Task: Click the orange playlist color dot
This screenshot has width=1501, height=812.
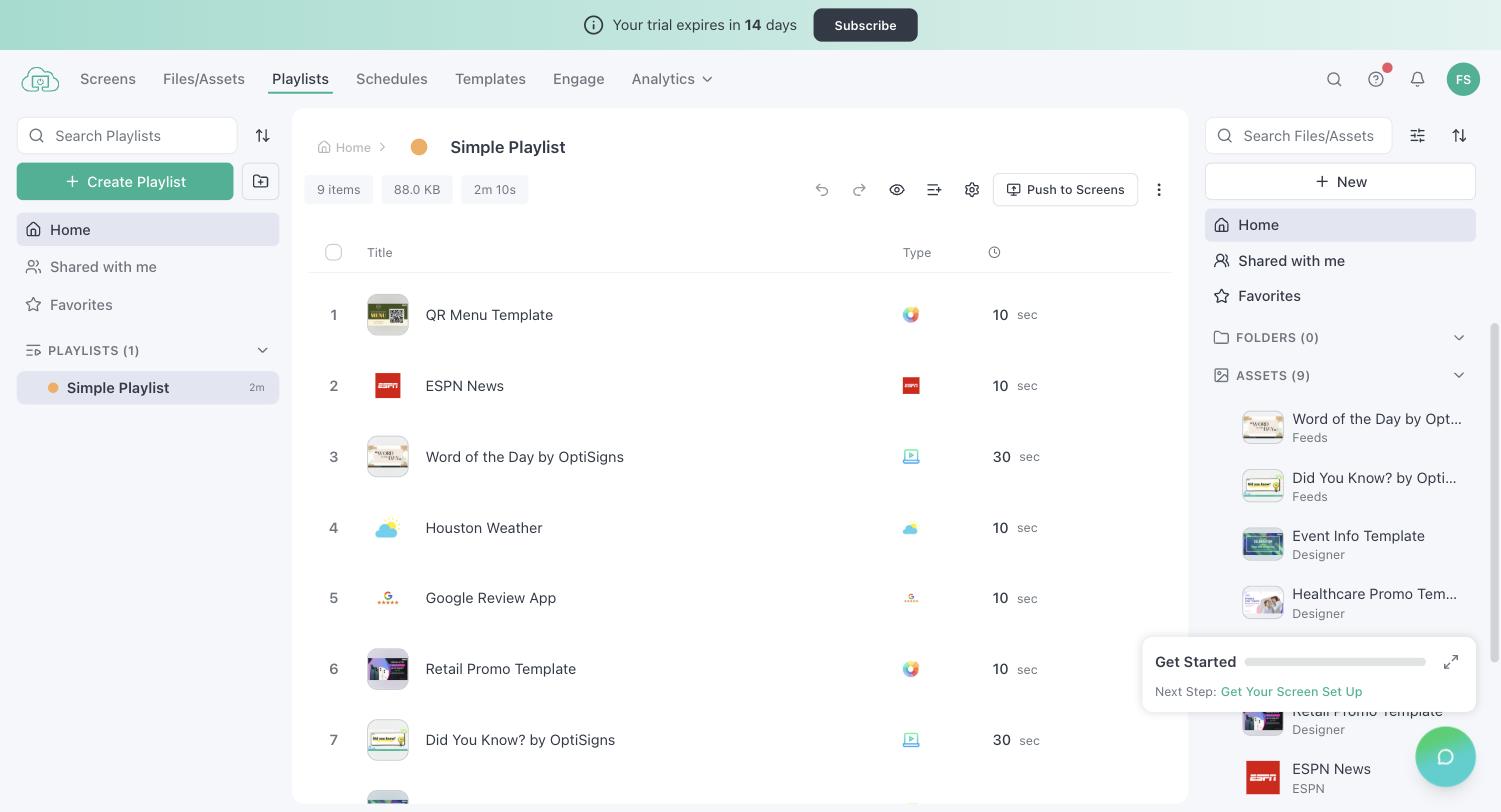Action: point(419,148)
